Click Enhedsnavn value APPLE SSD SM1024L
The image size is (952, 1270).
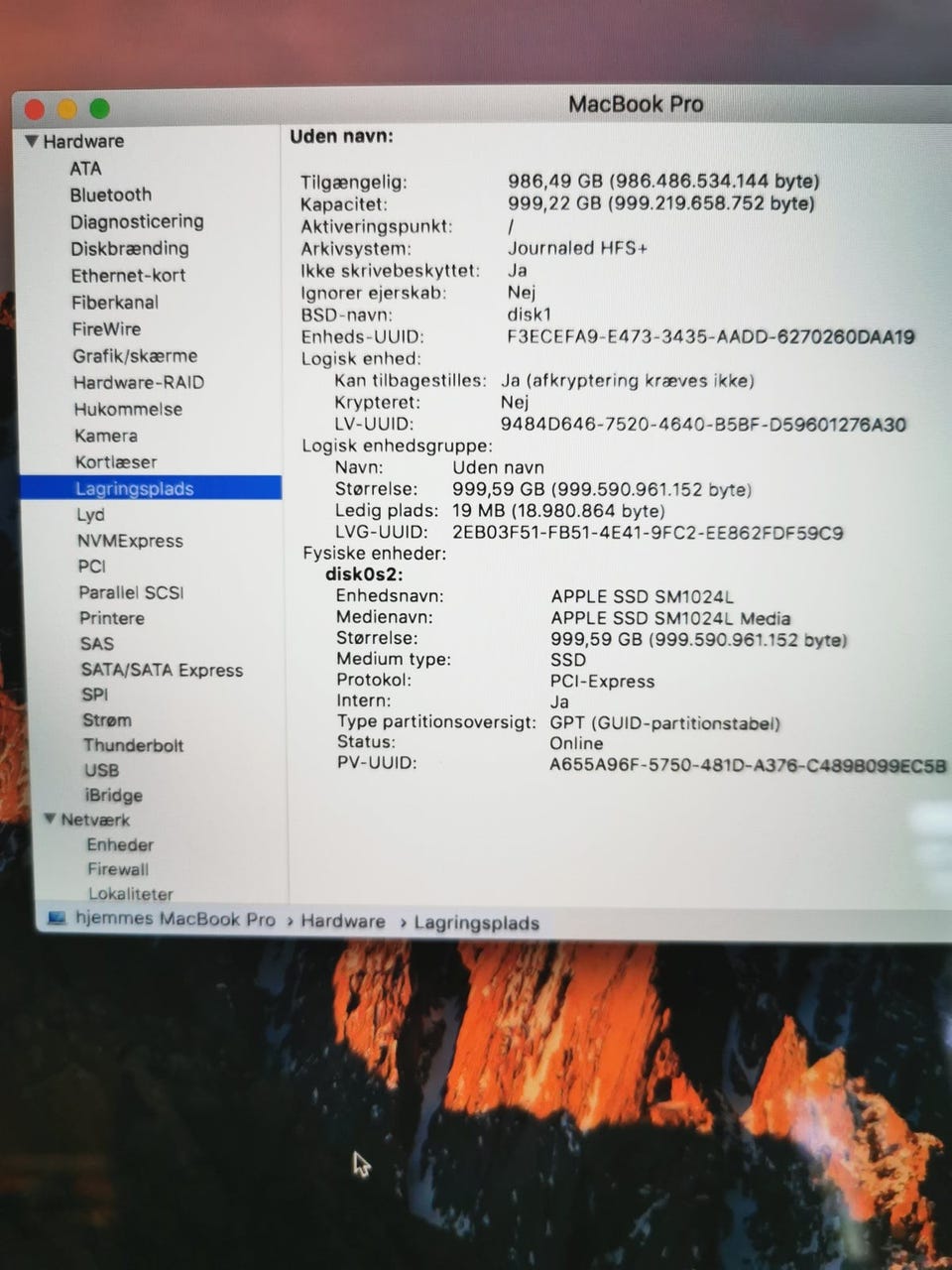tap(642, 596)
